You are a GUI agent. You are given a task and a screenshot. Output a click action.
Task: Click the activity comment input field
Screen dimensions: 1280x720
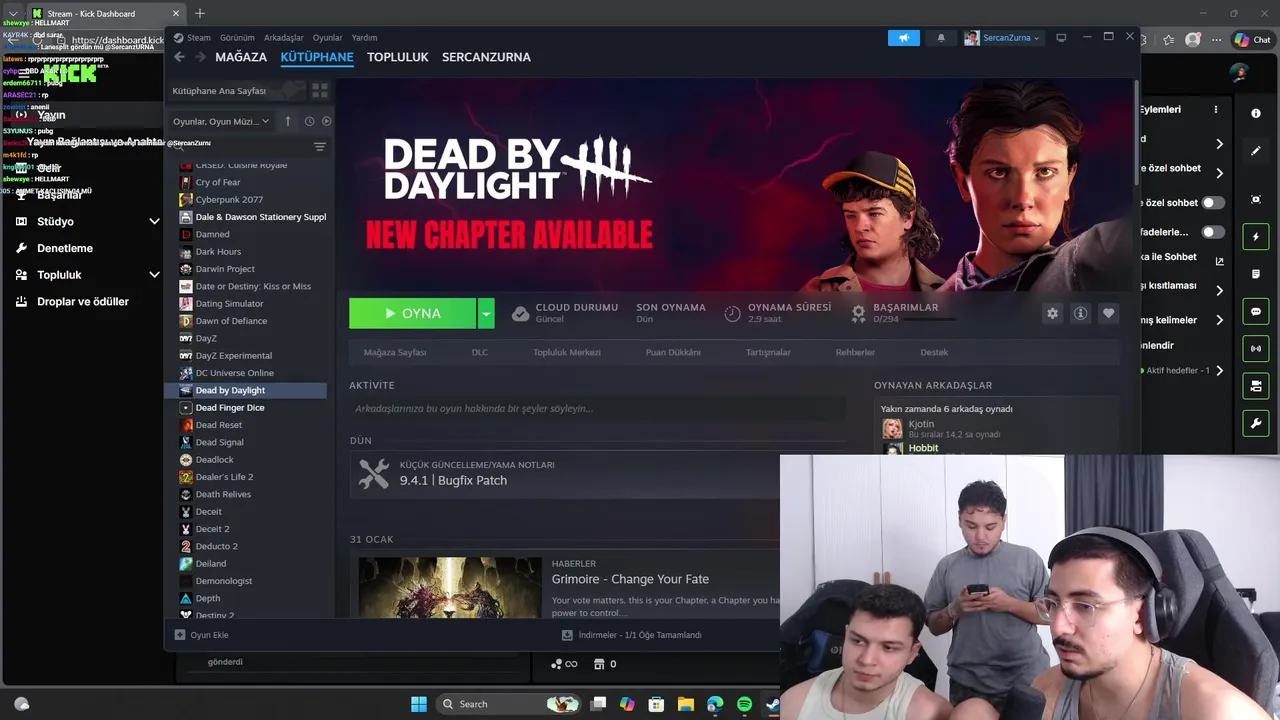(x=597, y=408)
